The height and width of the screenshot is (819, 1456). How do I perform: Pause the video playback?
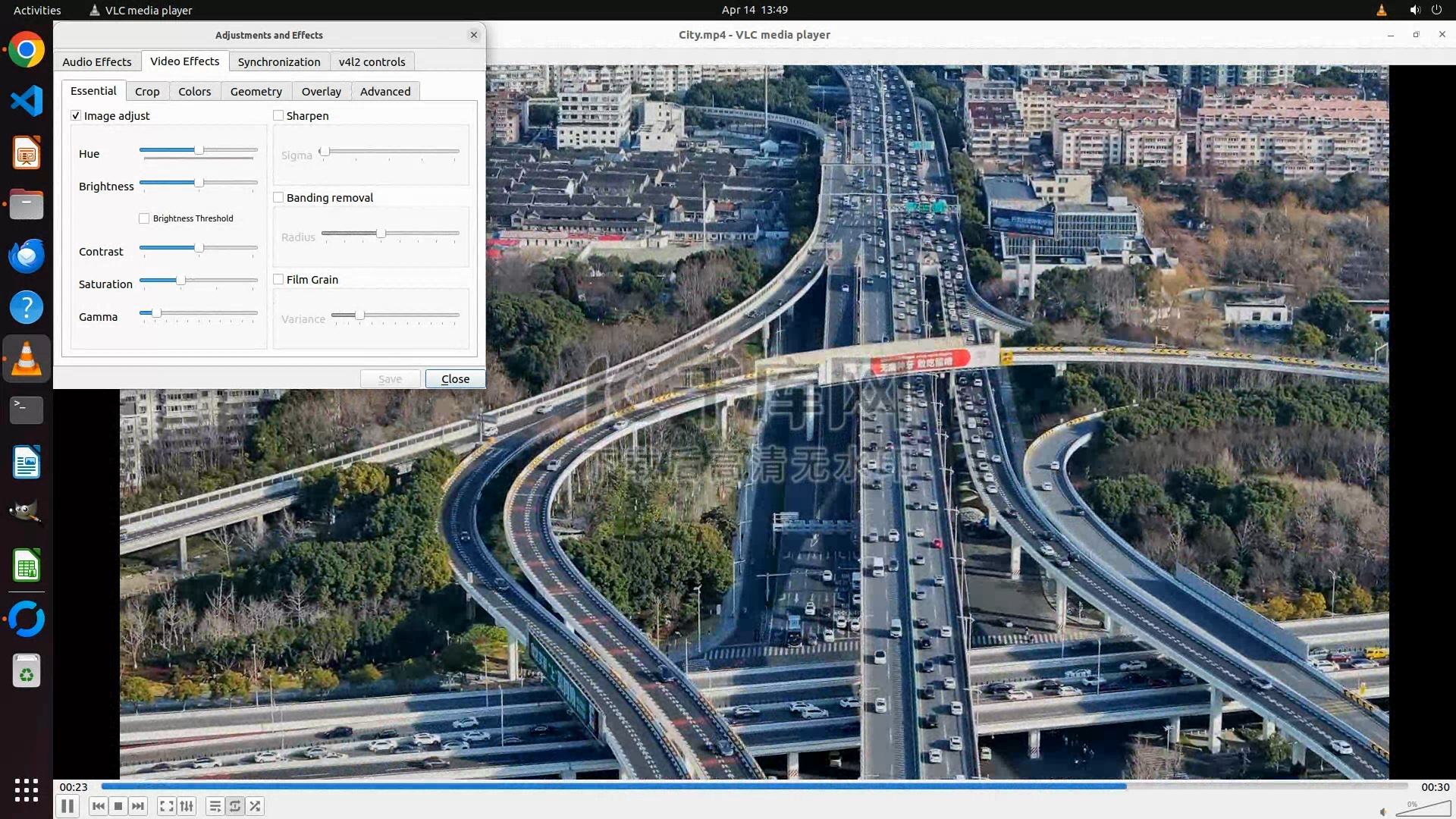click(67, 806)
